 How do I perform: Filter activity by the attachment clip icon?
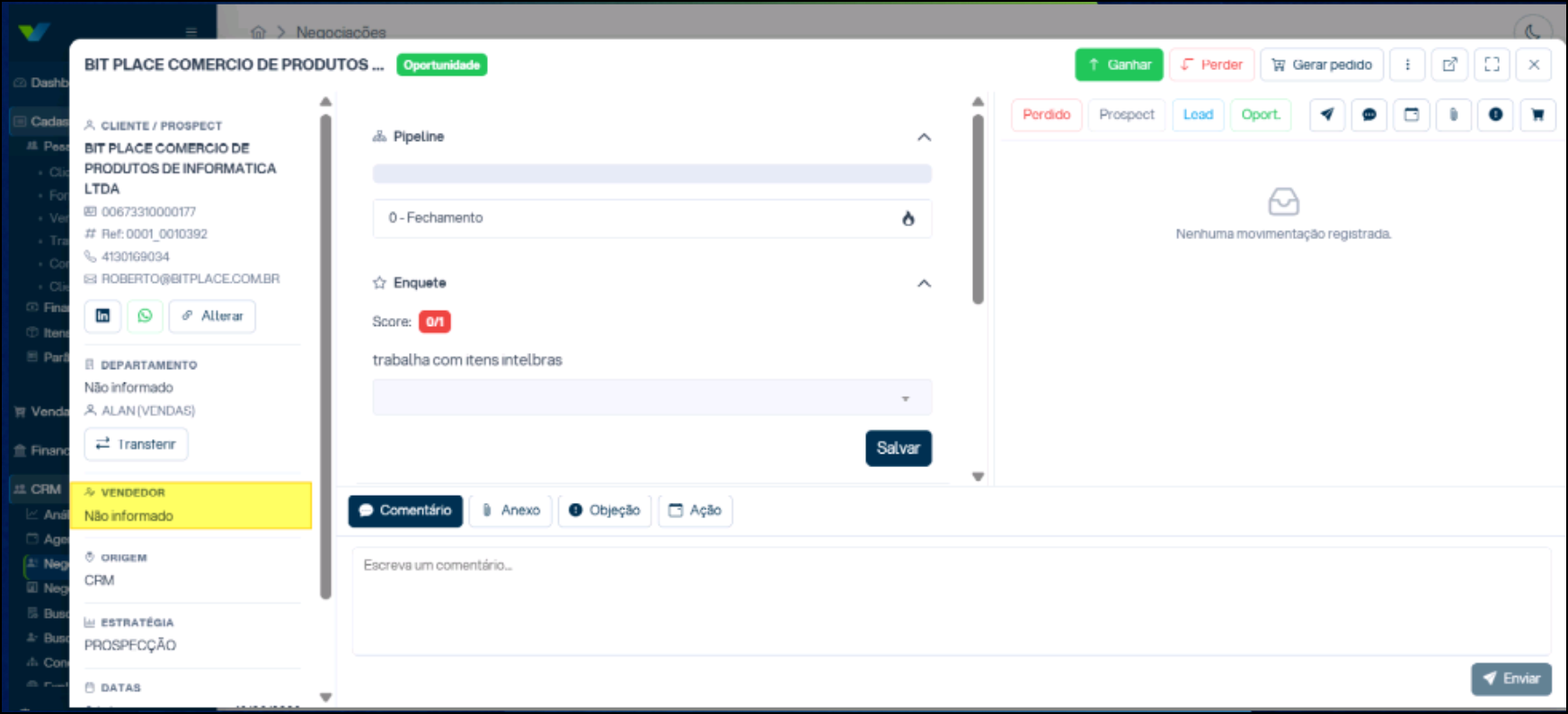tap(1454, 115)
